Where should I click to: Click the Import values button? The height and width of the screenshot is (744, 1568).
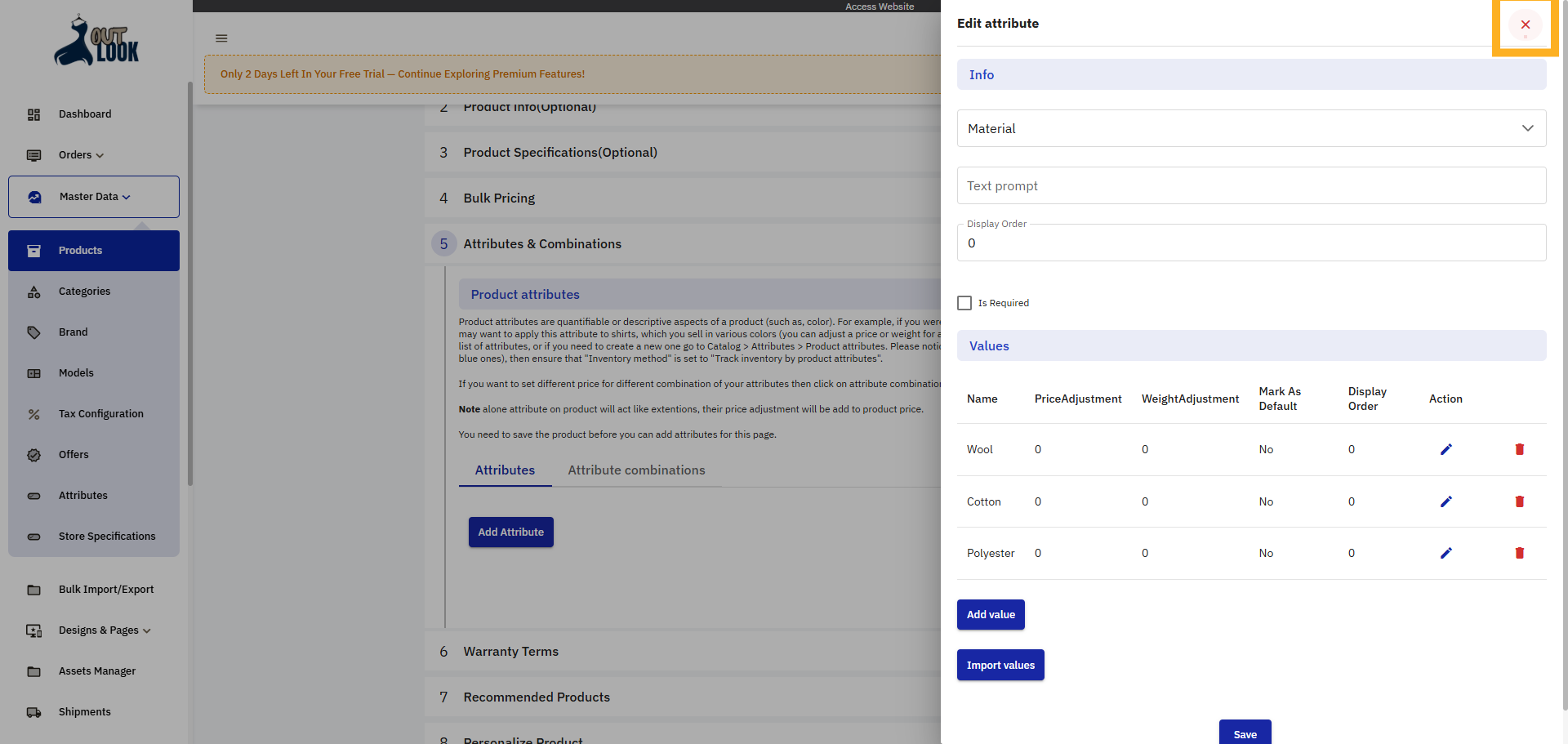(1000, 665)
